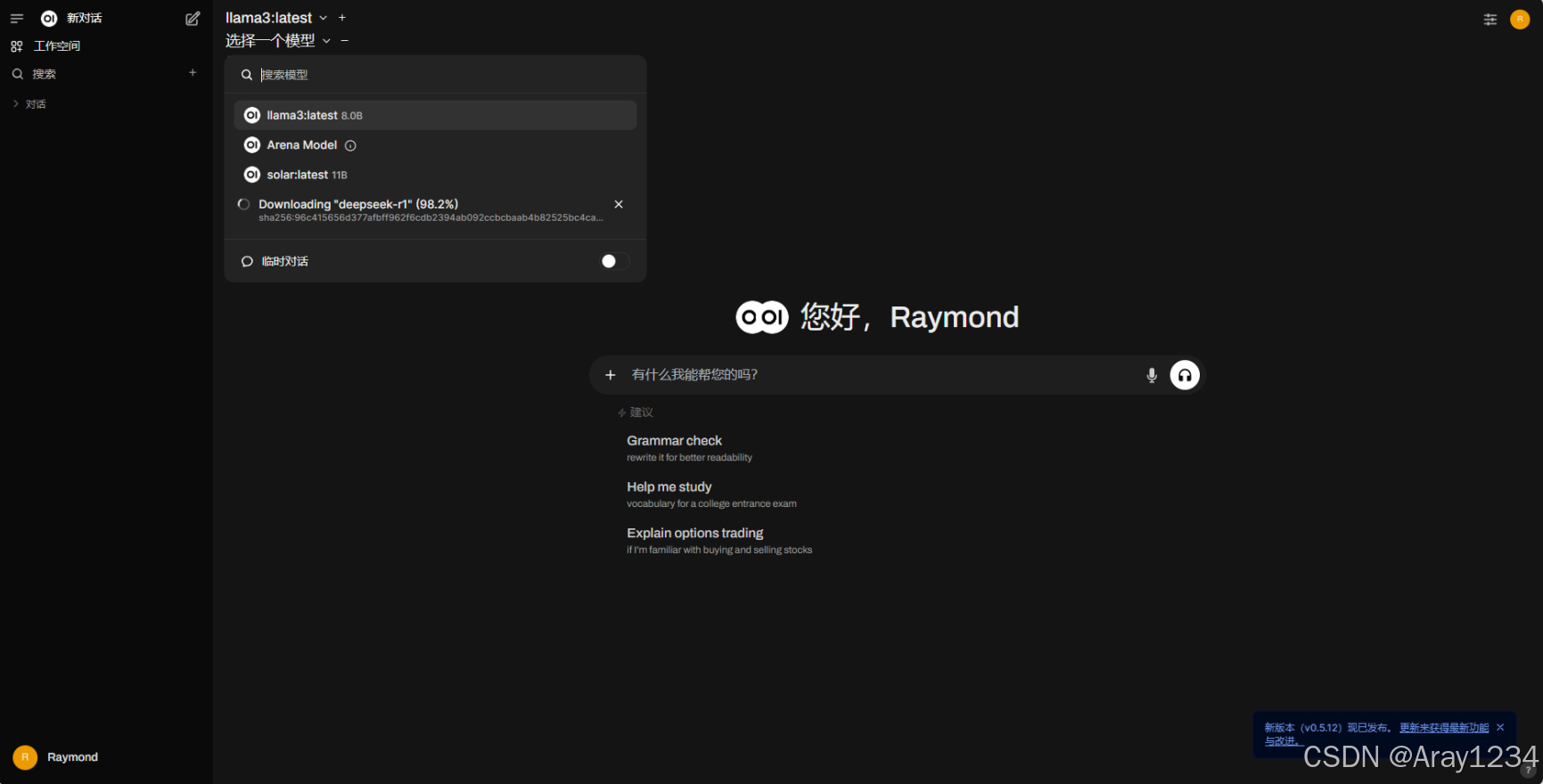This screenshot has height=784, width=1543.
Task: Open the llama3:latest model selector dropdown
Action: click(276, 18)
